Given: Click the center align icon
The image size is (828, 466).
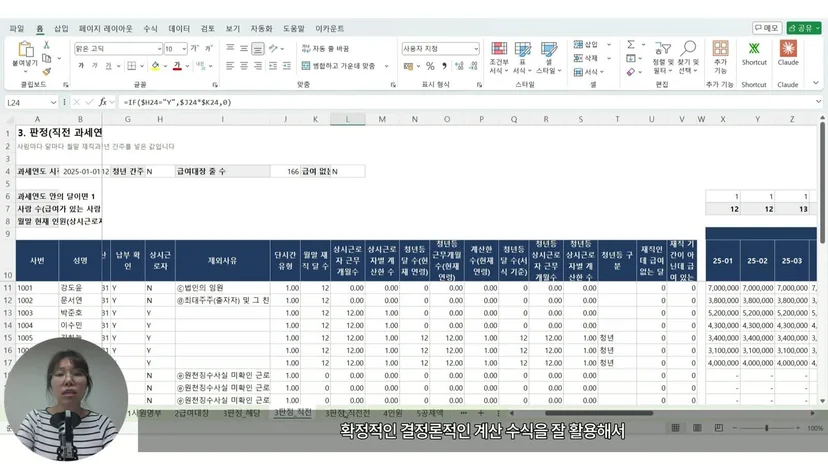Looking at the screenshot, I should (244, 66).
